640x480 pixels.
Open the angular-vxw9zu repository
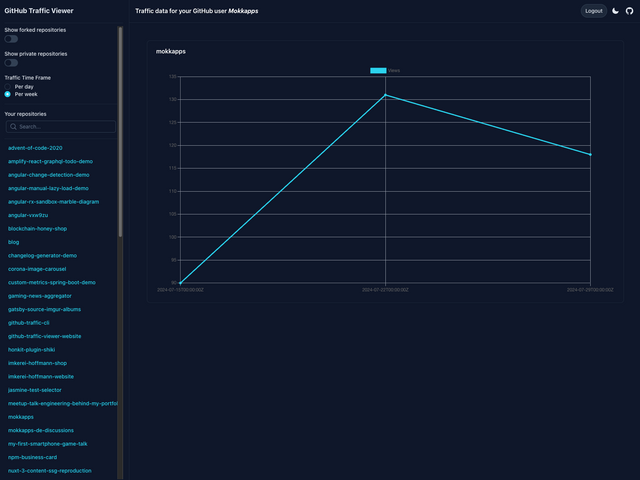click(x=28, y=215)
